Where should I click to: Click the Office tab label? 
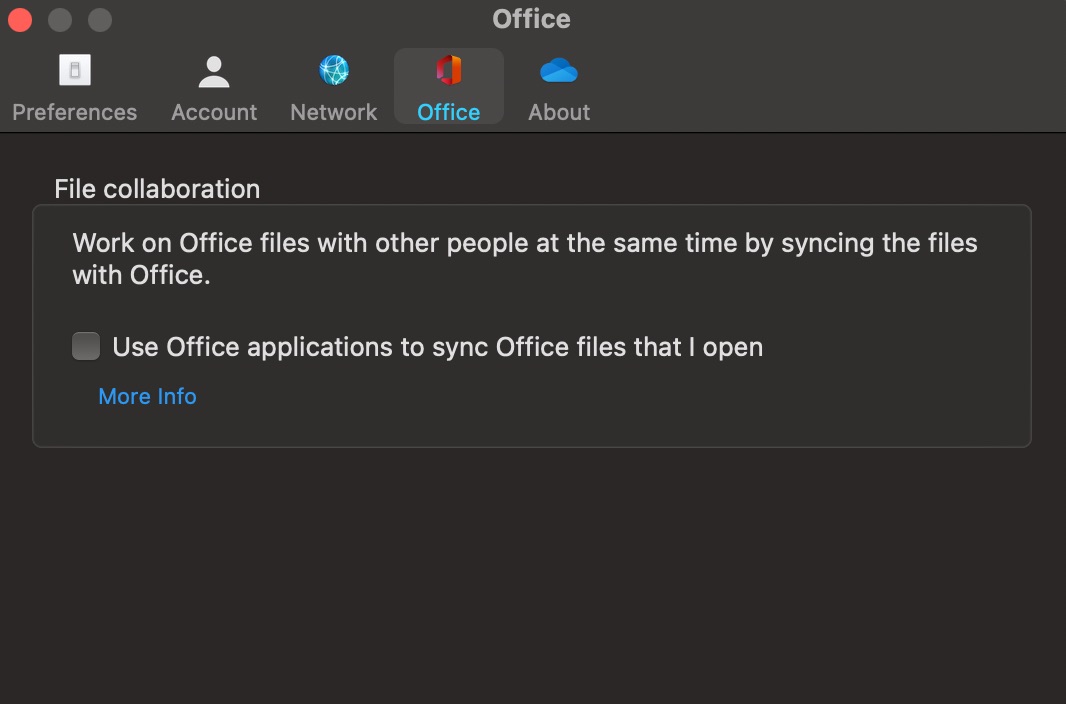448,112
